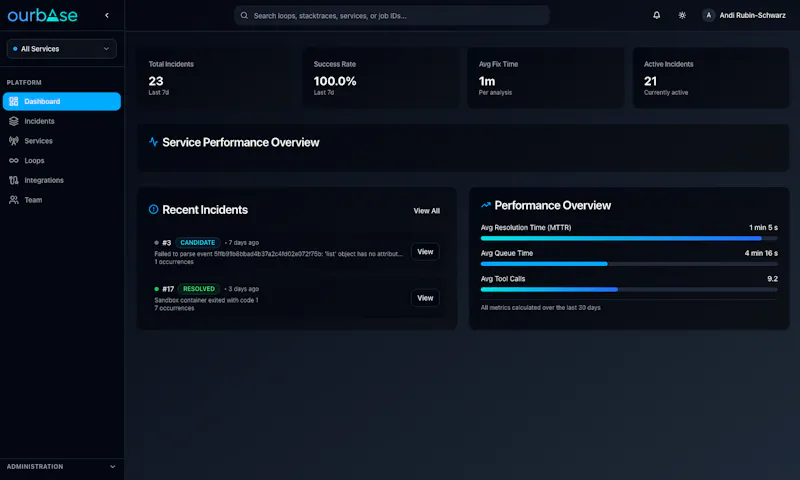
Task: View incident #3 details
Action: [425, 251]
